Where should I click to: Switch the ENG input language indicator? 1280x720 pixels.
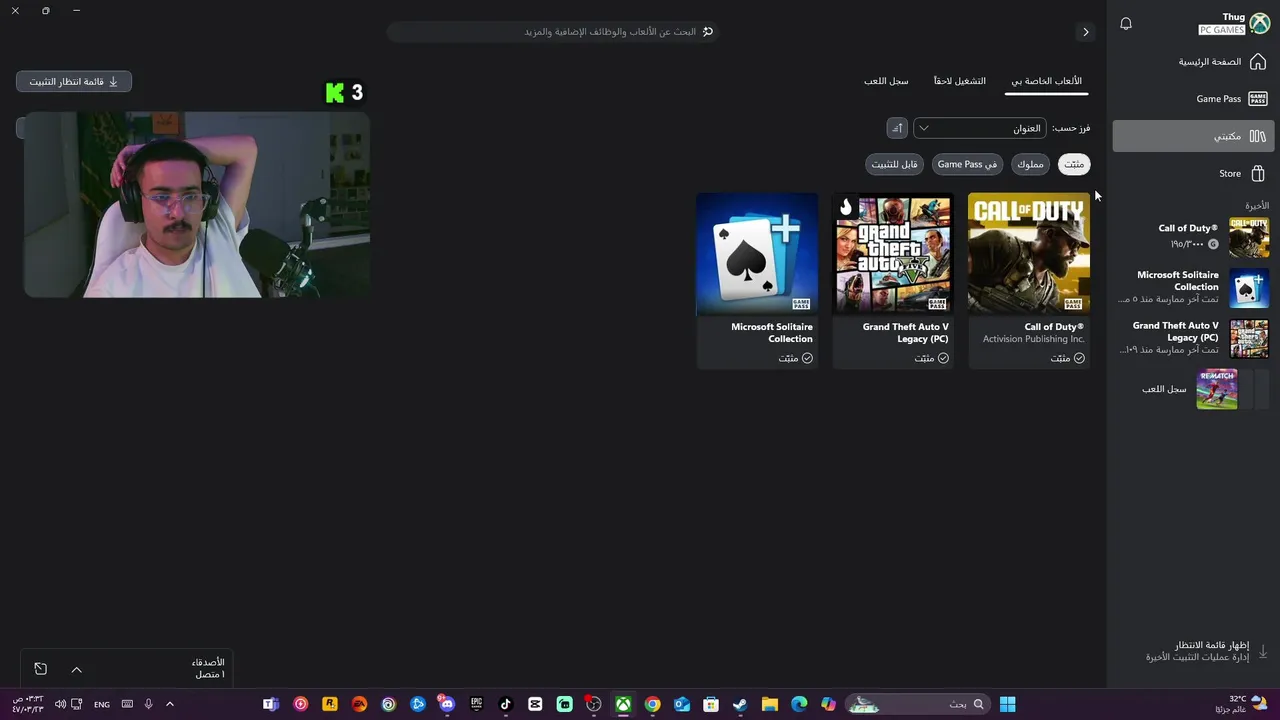coord(102,705)
